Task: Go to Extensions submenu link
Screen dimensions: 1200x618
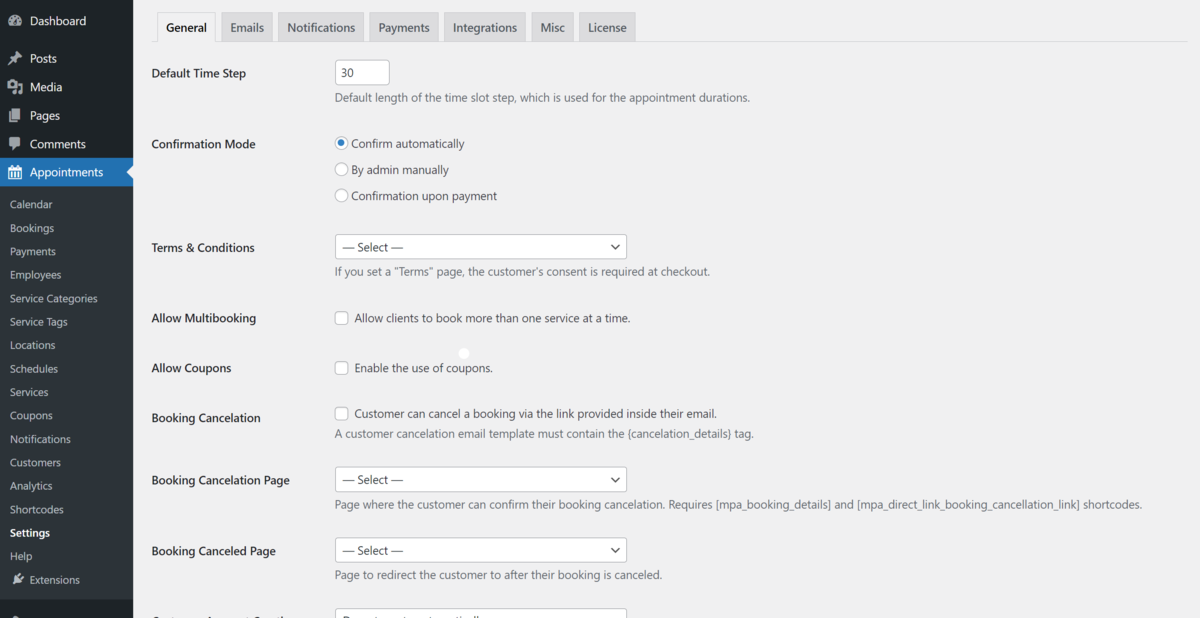Action: tap(55, 580)
